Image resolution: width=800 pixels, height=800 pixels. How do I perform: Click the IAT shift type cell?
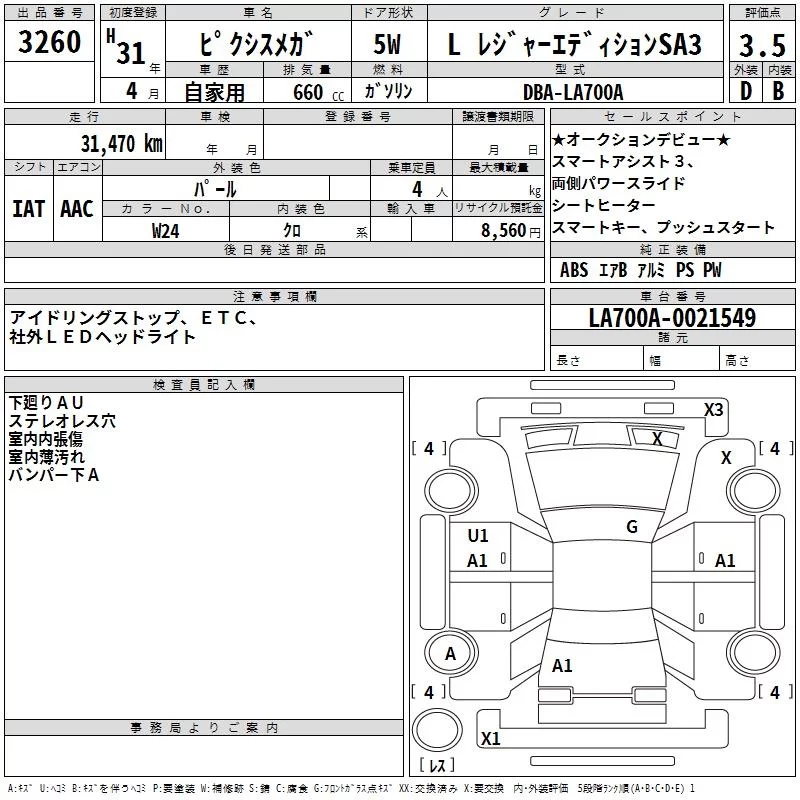tap(28, 208)
